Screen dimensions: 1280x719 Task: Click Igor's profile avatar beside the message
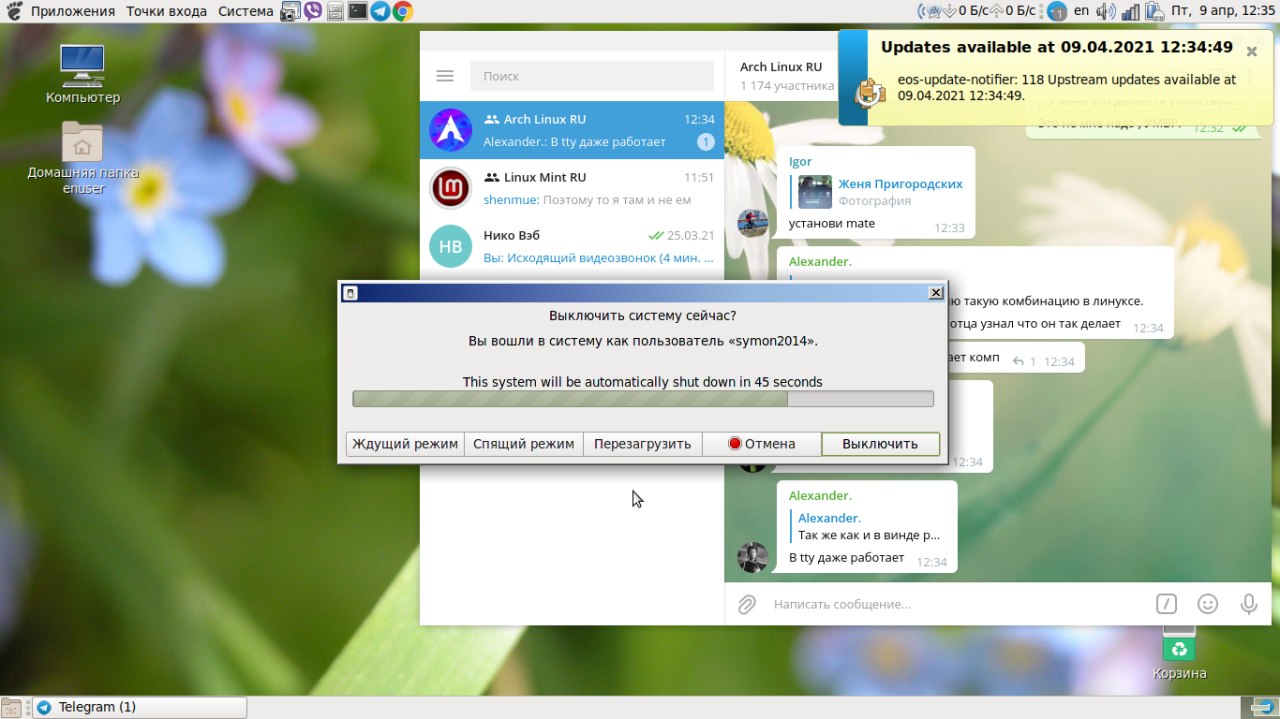click(x=752, y=223)
